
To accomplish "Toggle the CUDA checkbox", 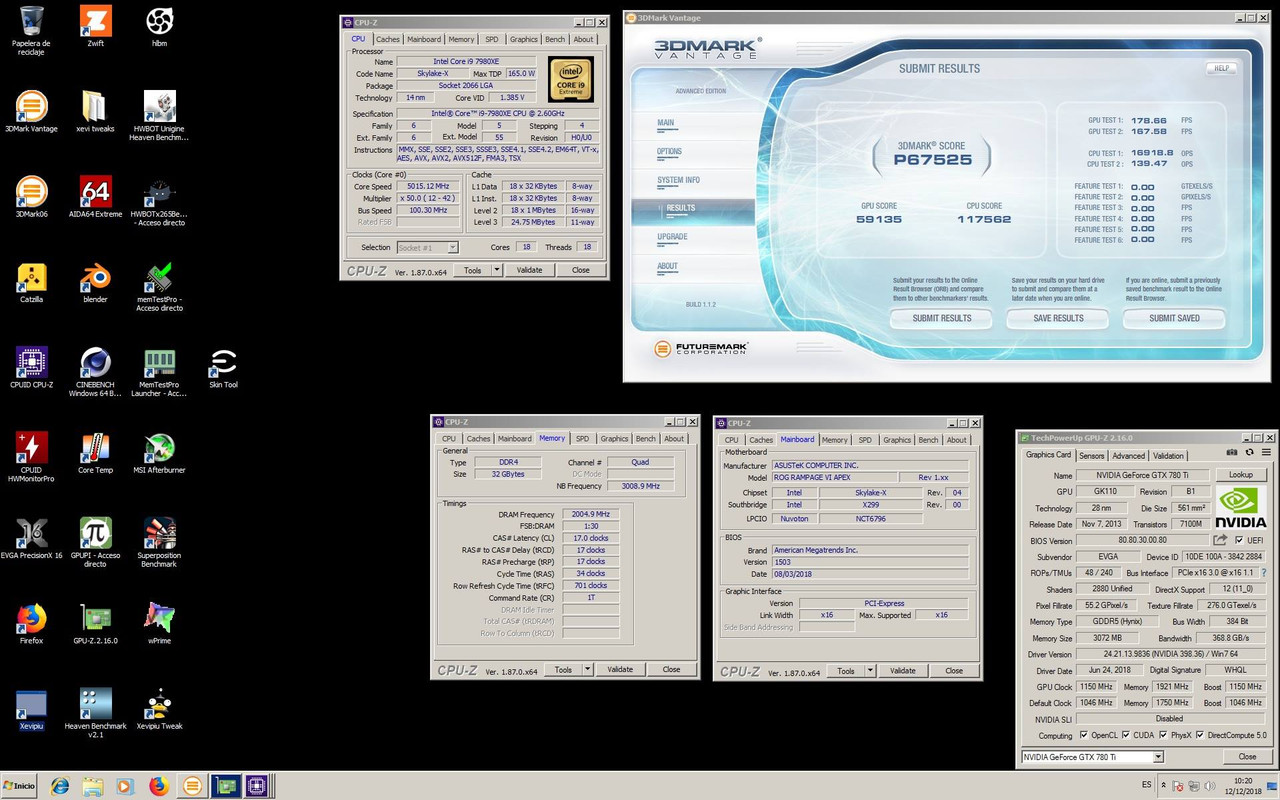I will [x=1125, y=735].
